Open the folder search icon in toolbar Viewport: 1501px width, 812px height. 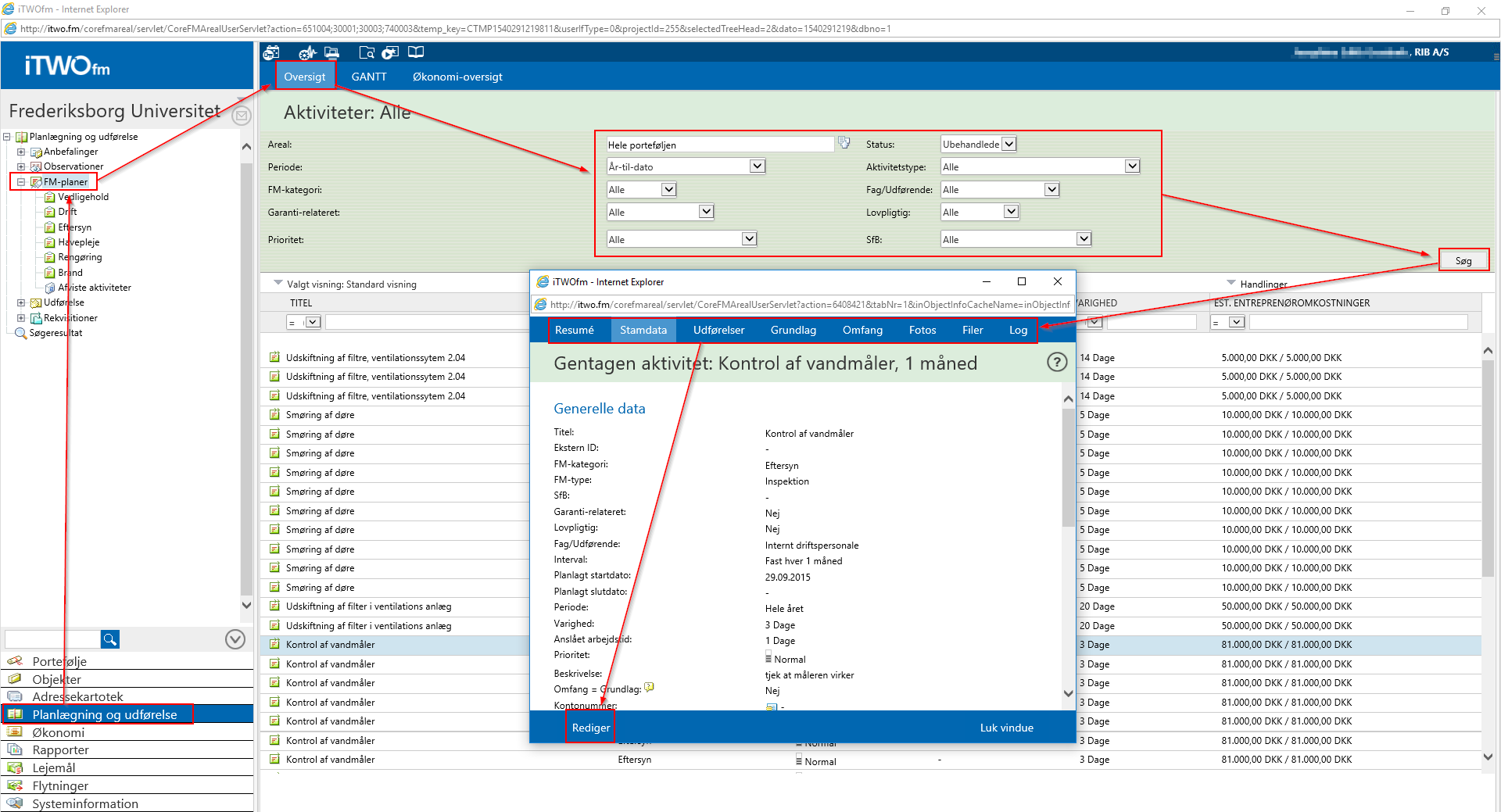366,52
